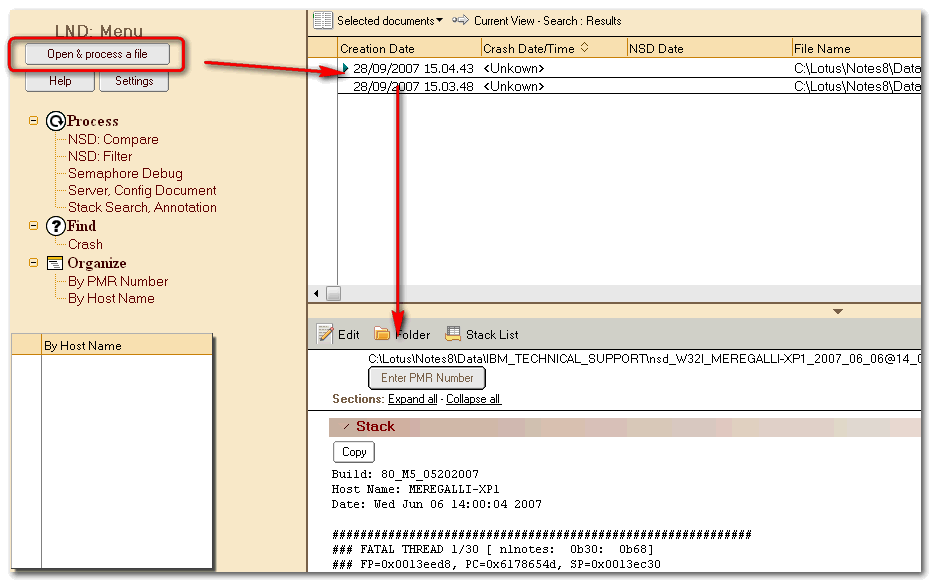The image size is (932, 583).
Task: Click the Enter PMR Number button
Action: (427, 378)
